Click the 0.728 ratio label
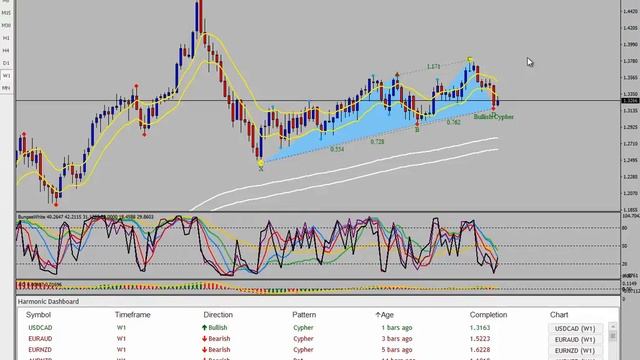The image size is (640, 360). (377, 142)
